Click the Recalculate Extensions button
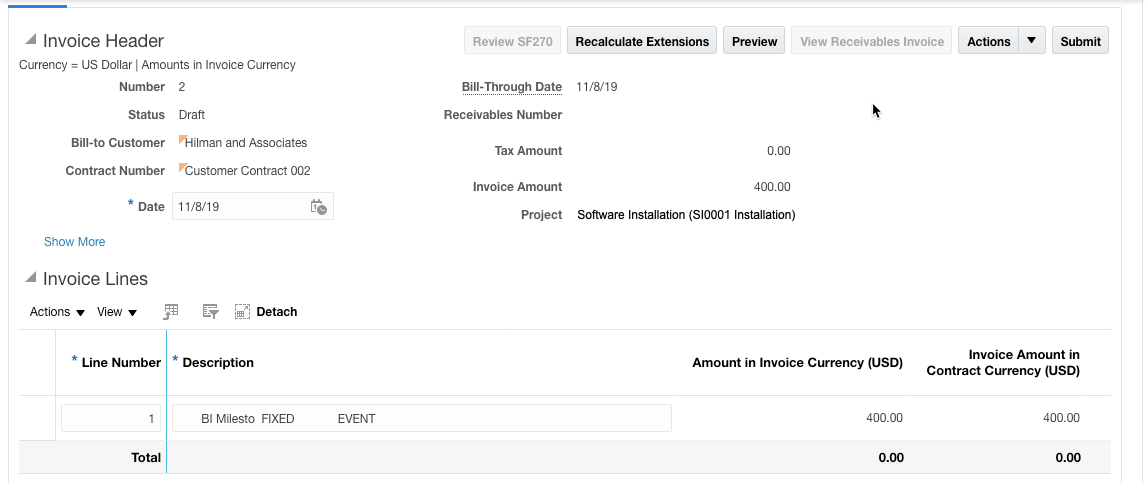 [x=642, y=41]
